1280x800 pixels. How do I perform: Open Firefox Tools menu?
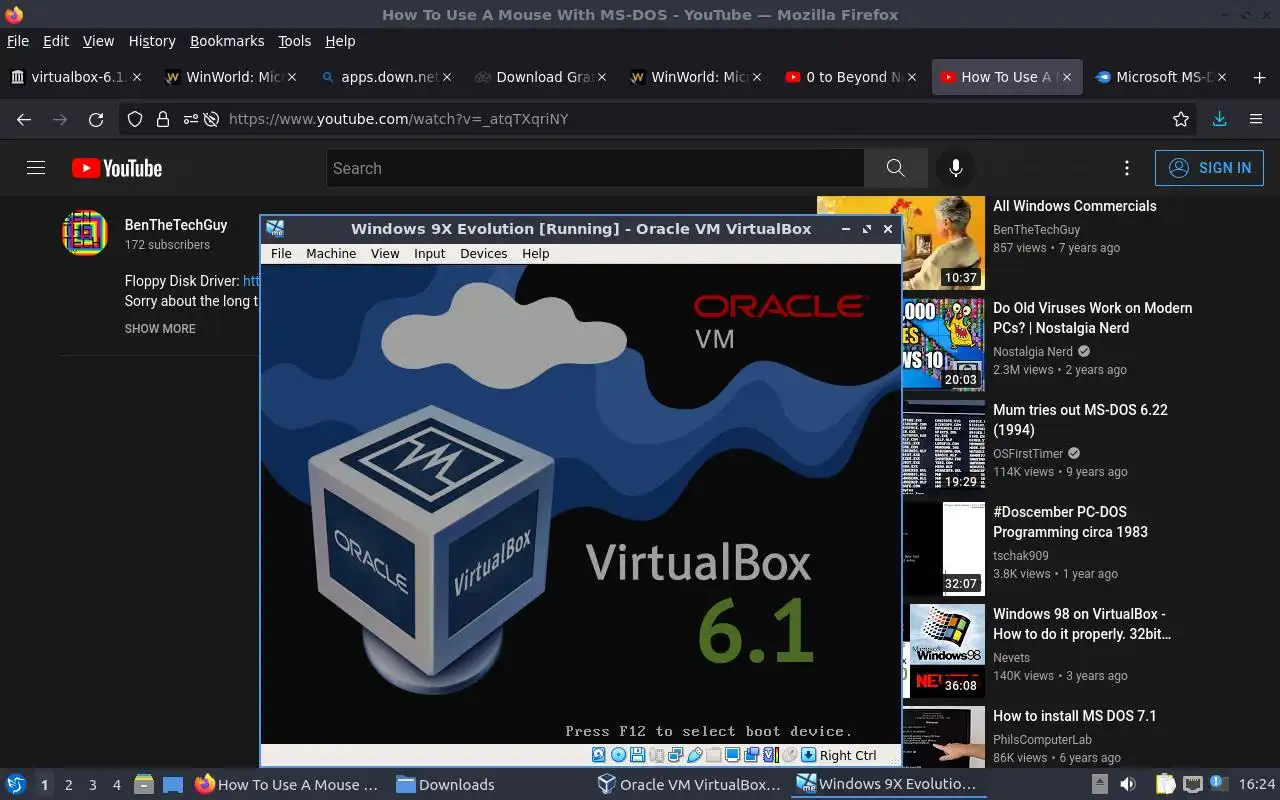tap(295, 41)
